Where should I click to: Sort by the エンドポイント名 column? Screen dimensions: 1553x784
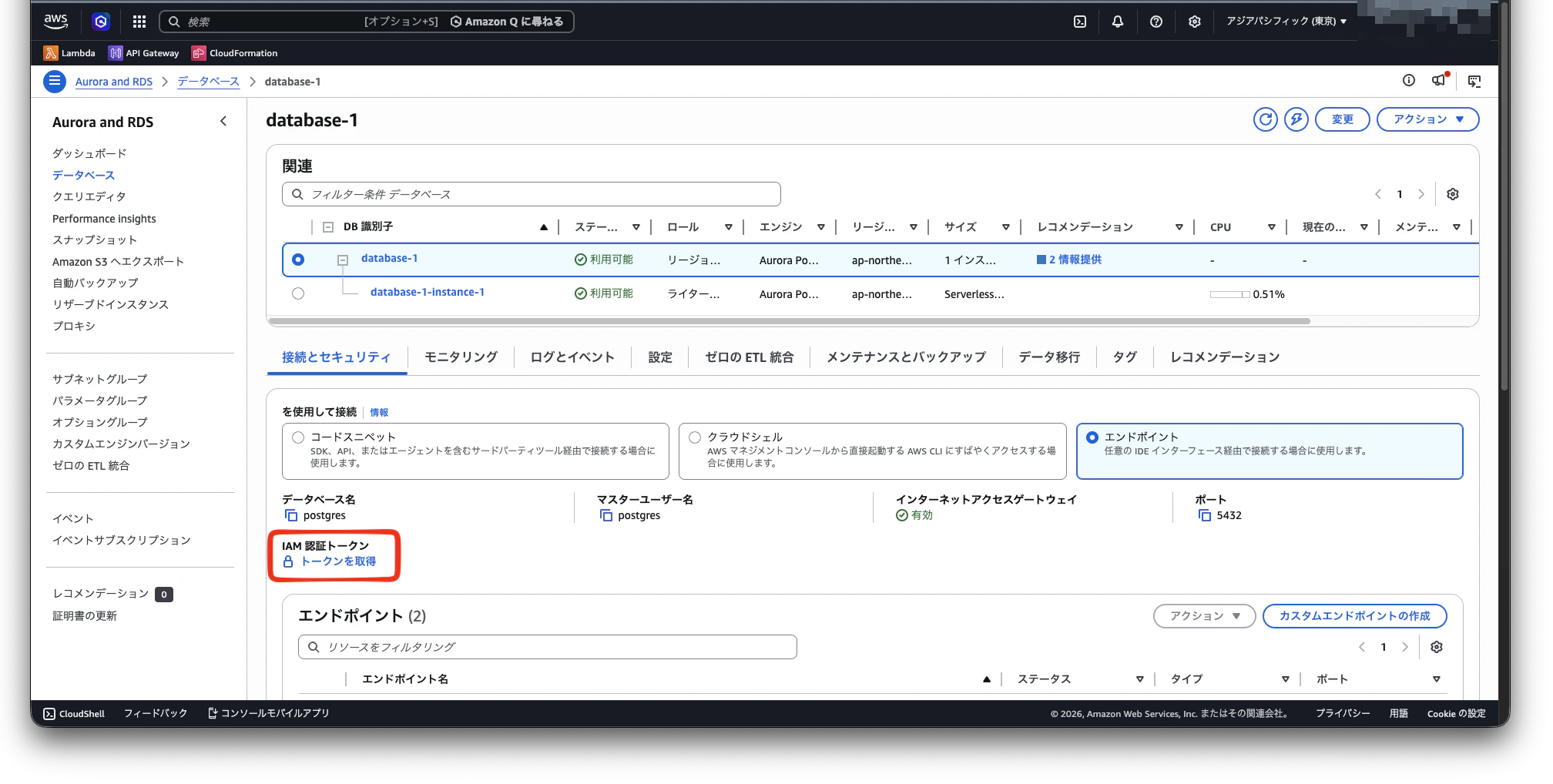[986, 679]
